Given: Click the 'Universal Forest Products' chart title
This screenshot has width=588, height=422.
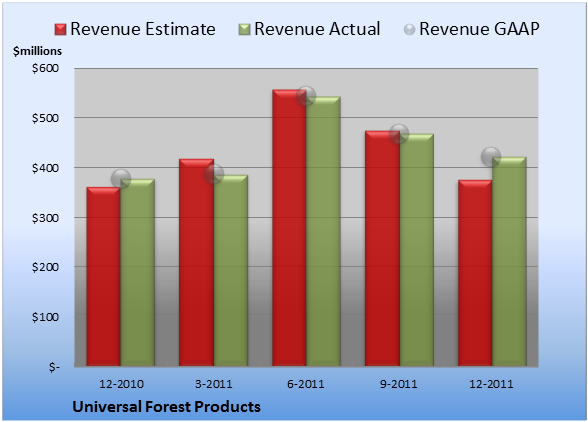Looking at the screenshot, I should 166,407.
